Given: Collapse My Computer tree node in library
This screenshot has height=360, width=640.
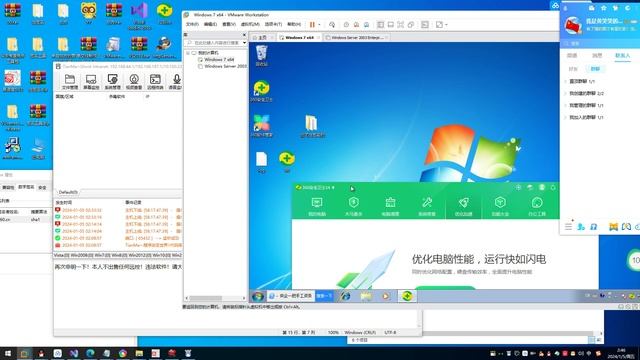Looking at the screenshot, I should click(188, 53).
